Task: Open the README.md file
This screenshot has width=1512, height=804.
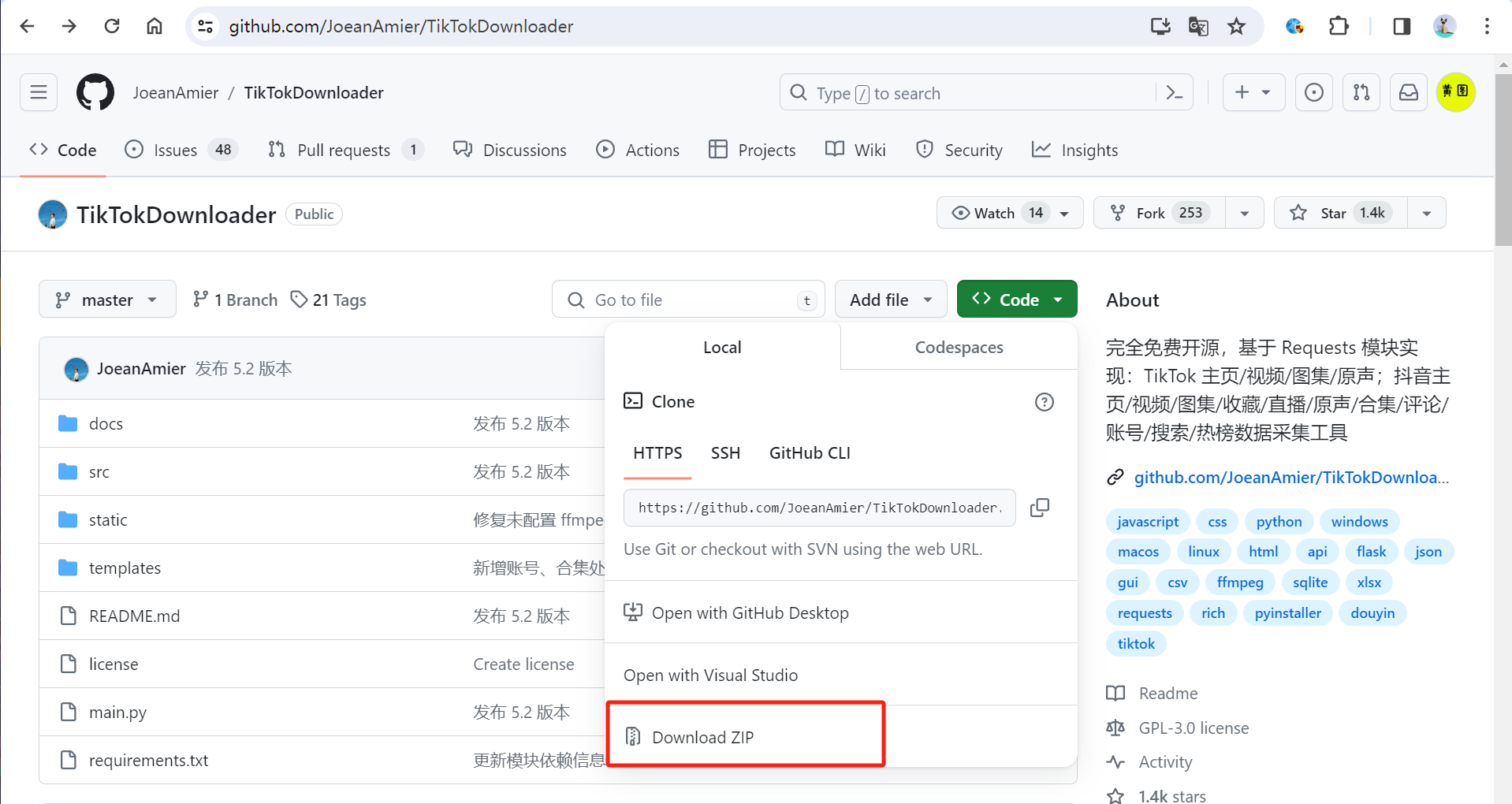Action: (134, 616)
